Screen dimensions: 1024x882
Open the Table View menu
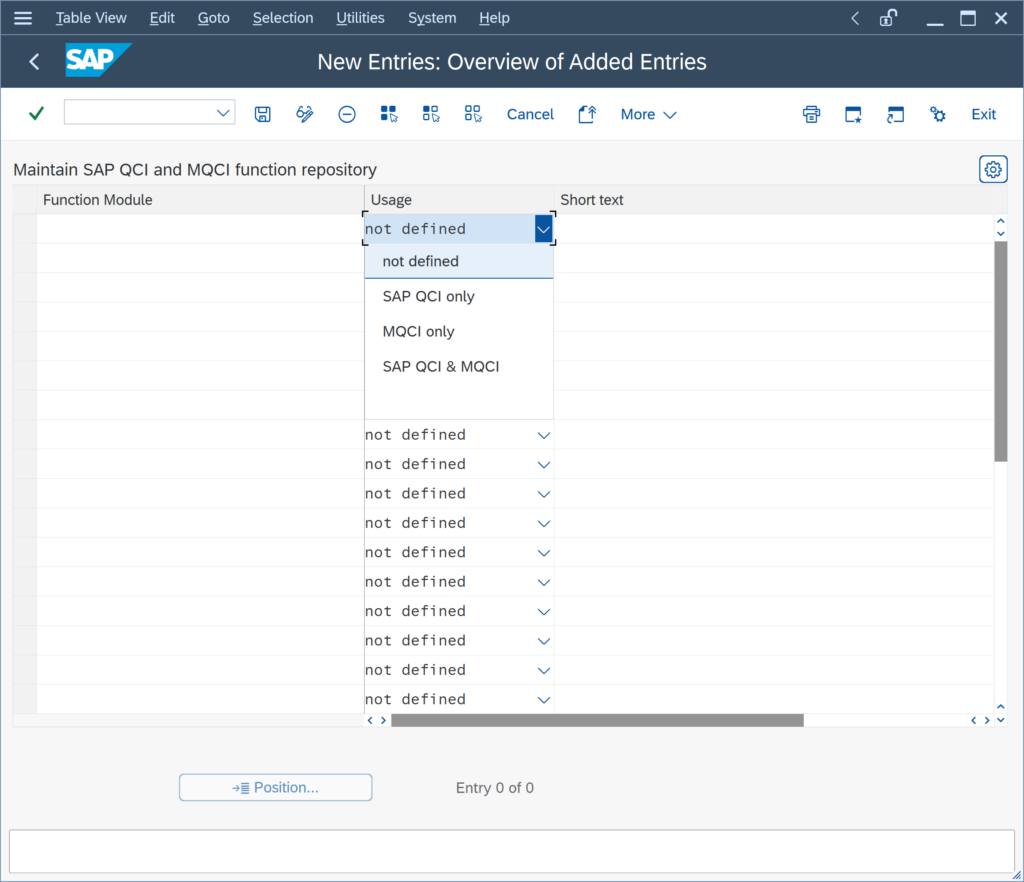pos(91,18)
